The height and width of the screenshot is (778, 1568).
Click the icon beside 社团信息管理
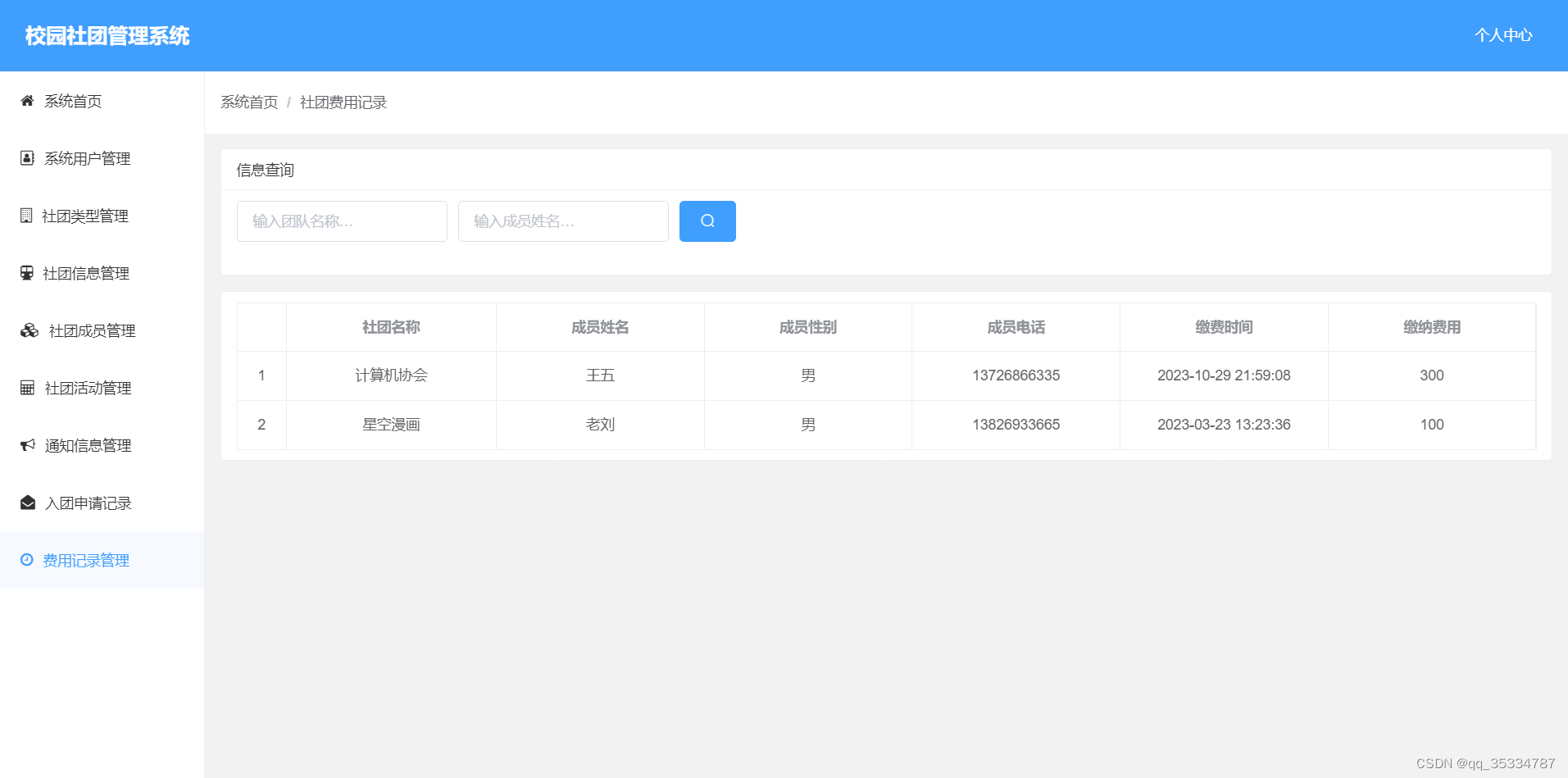point(27,273)
